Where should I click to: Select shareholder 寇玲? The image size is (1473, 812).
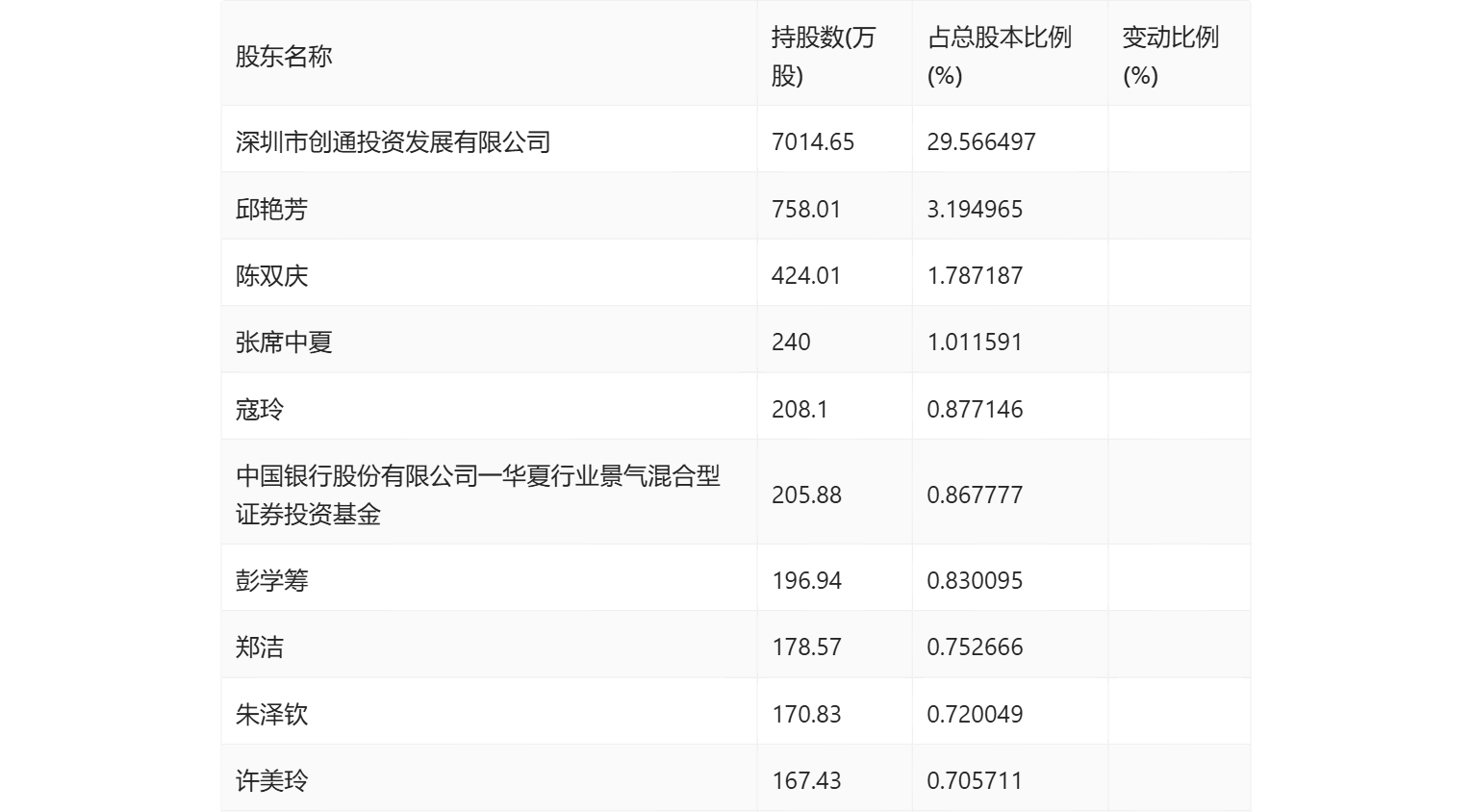(260, 410)
